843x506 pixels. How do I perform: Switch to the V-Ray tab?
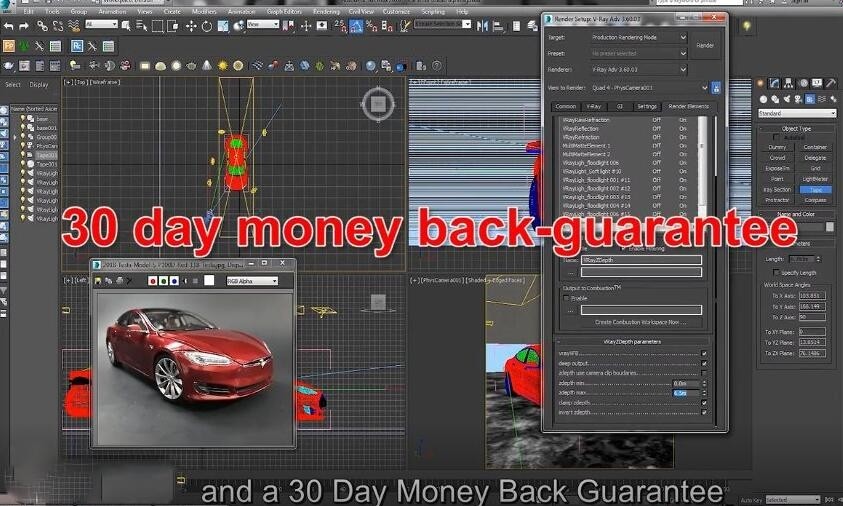pos(594,106)
